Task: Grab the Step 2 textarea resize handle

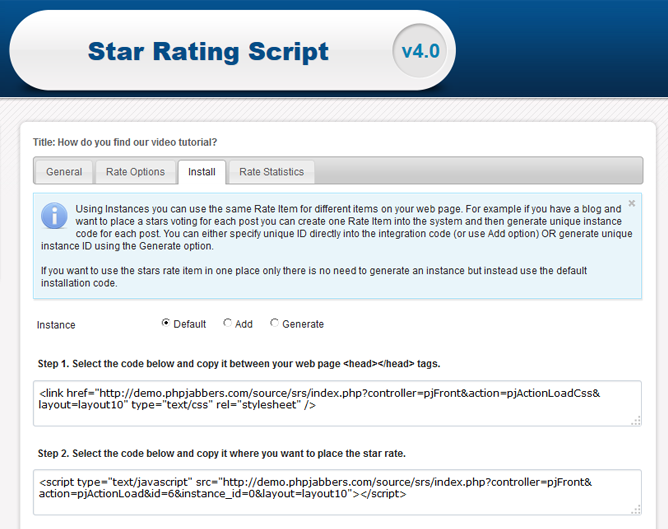Action: click(636, 510)
